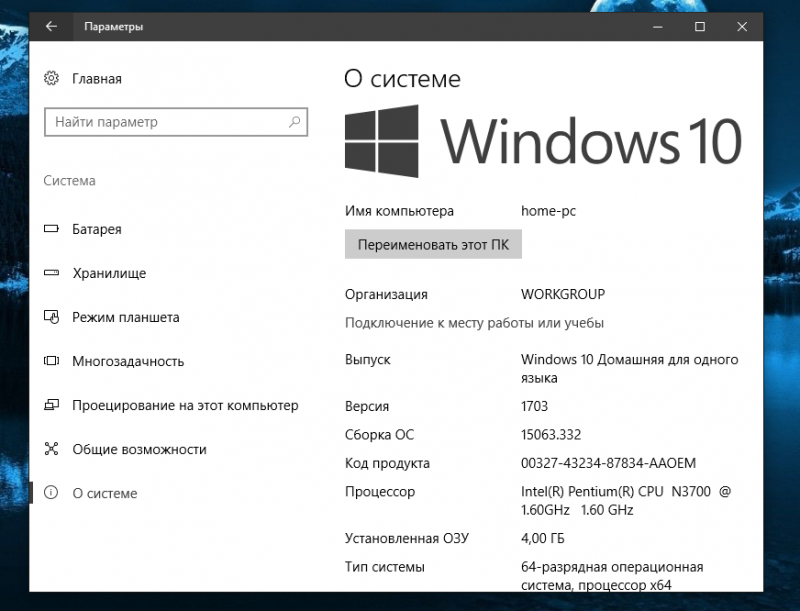Click the Параметры window title
This screenshot has height=611, width=800.
pyautogui.click(x=113, y=27)
